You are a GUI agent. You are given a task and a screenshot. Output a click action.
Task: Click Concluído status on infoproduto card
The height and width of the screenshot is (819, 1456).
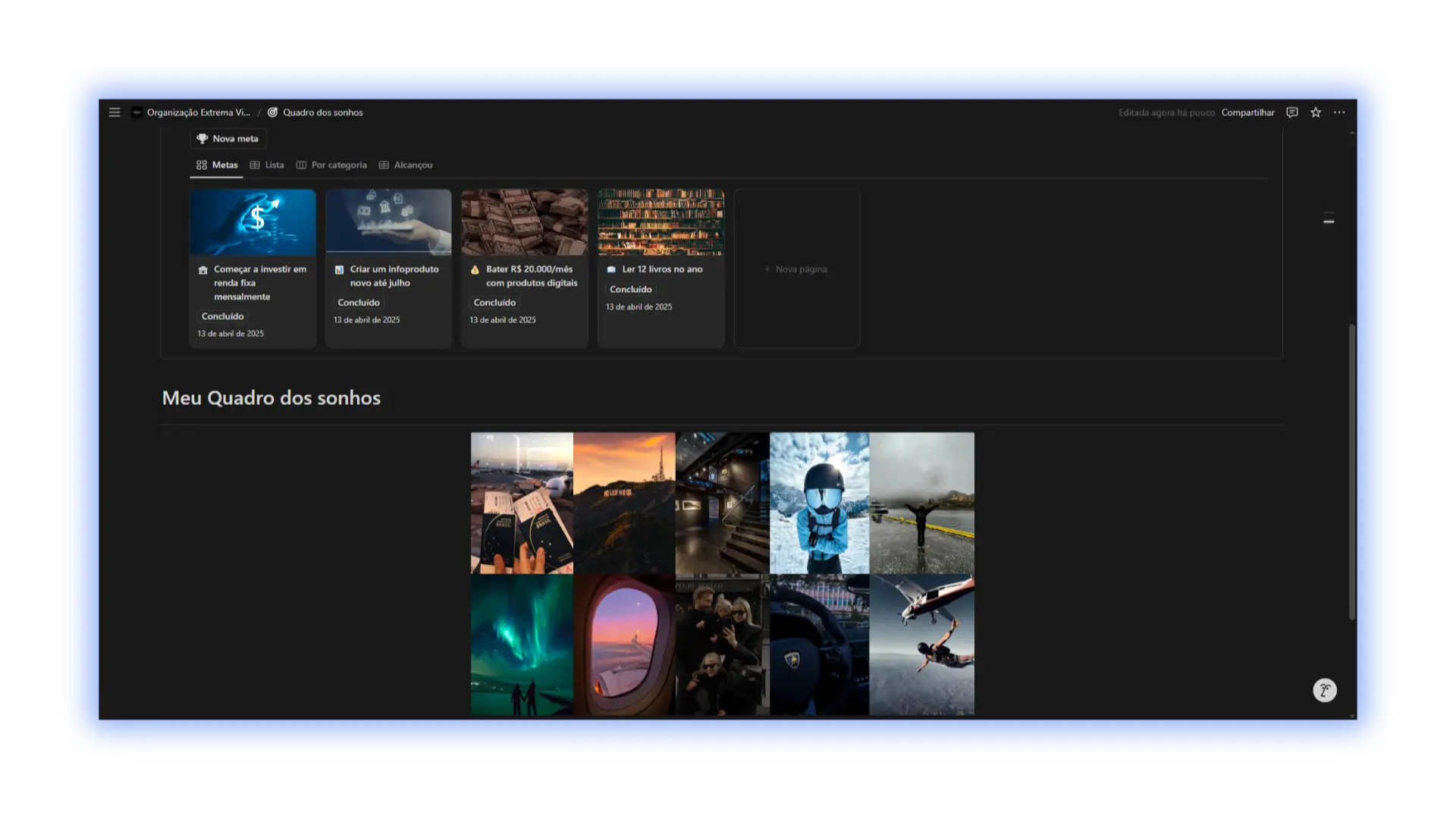[x=359, y=303]
